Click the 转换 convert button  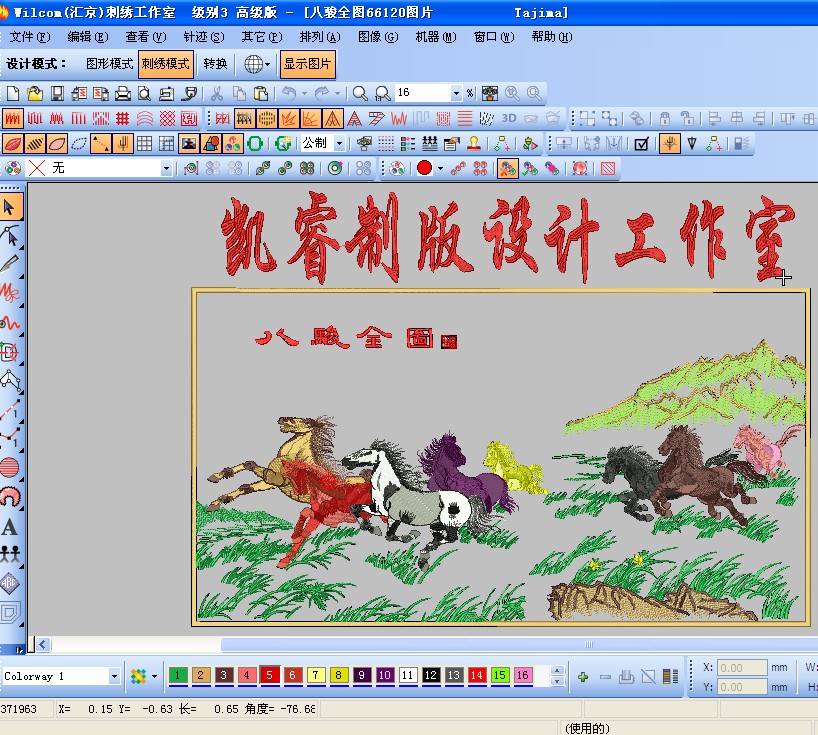click(x=215, y=64)
